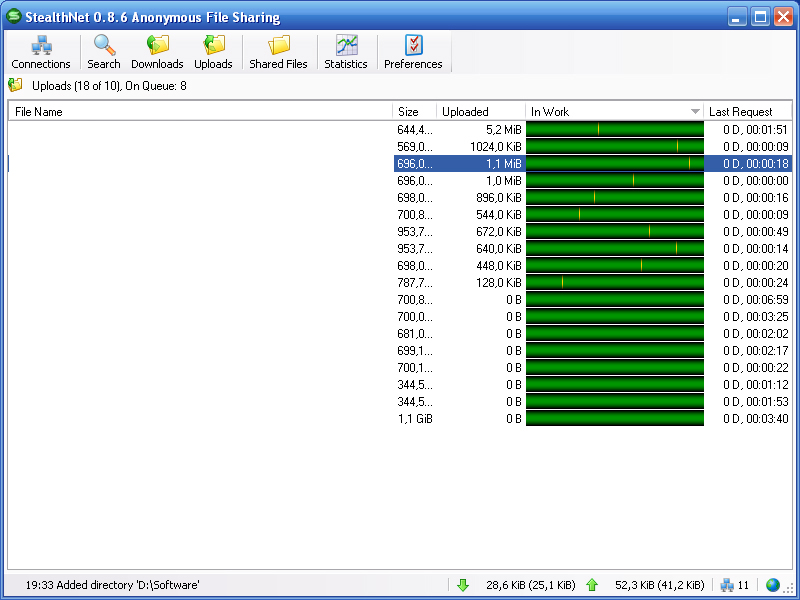Select the row with 1024,0 KiB uploaded
This screenshot has width=800, height=600.
pos(400,146)
